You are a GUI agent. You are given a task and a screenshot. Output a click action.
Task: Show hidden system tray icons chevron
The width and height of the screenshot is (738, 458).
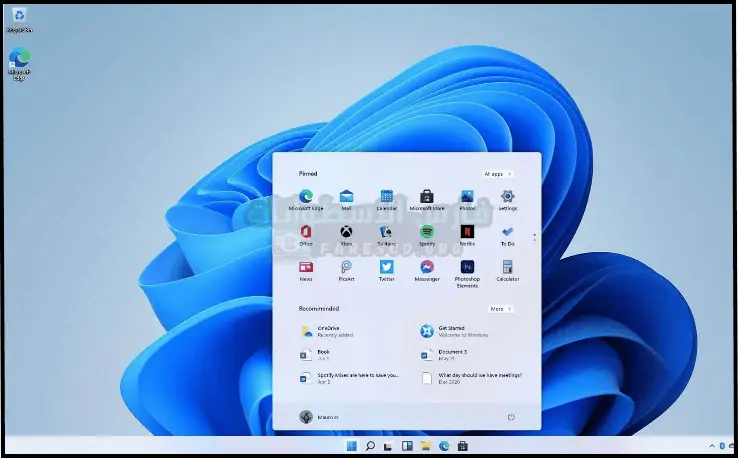(712, 445)
